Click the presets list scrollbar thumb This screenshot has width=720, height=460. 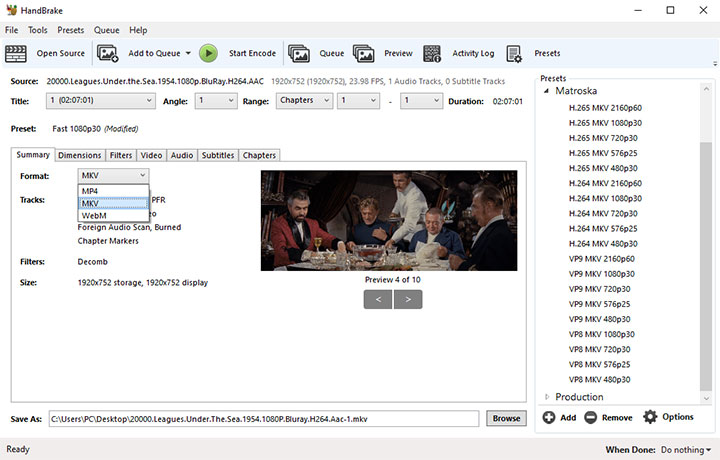click(x=706, y=265)
